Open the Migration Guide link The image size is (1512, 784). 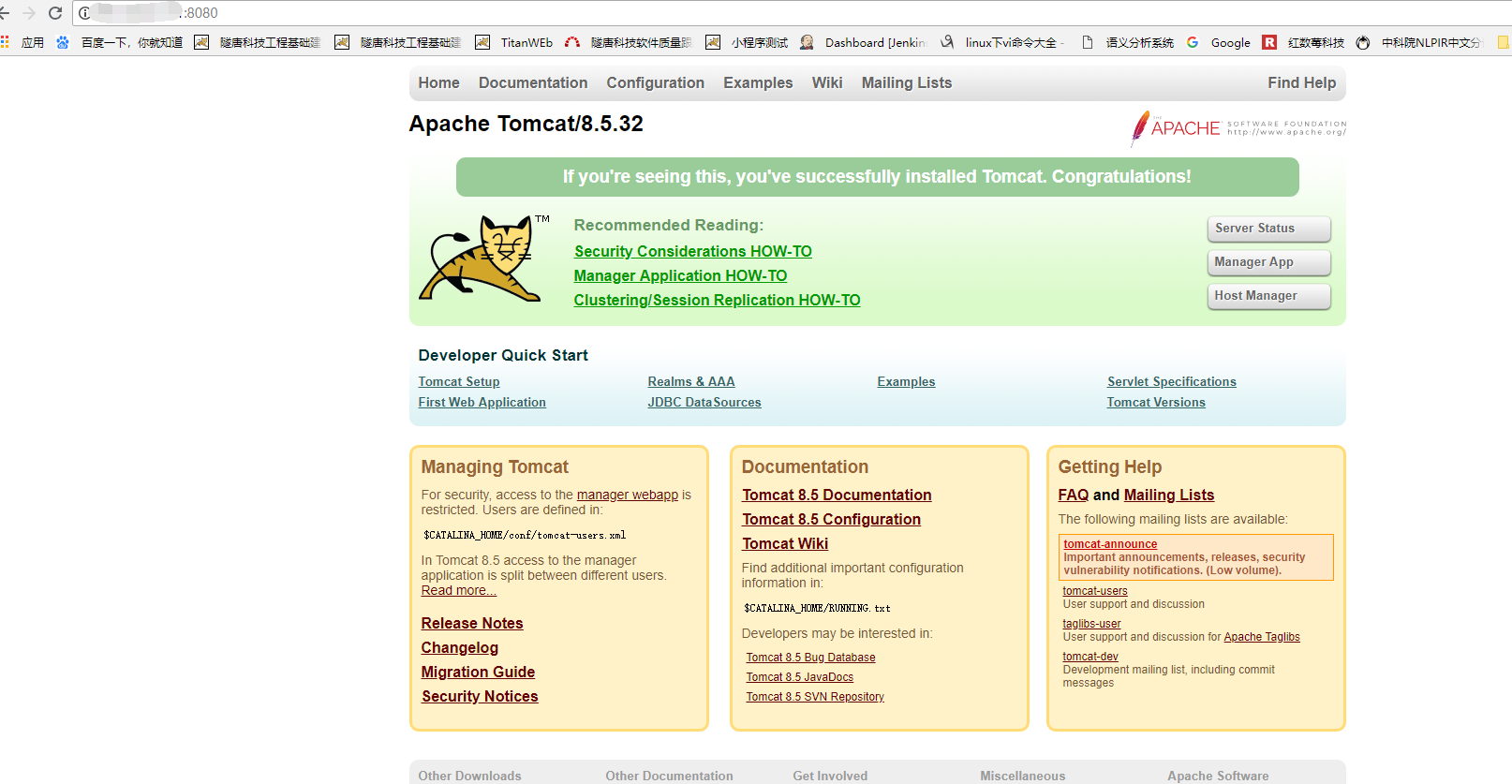[478, 672]
